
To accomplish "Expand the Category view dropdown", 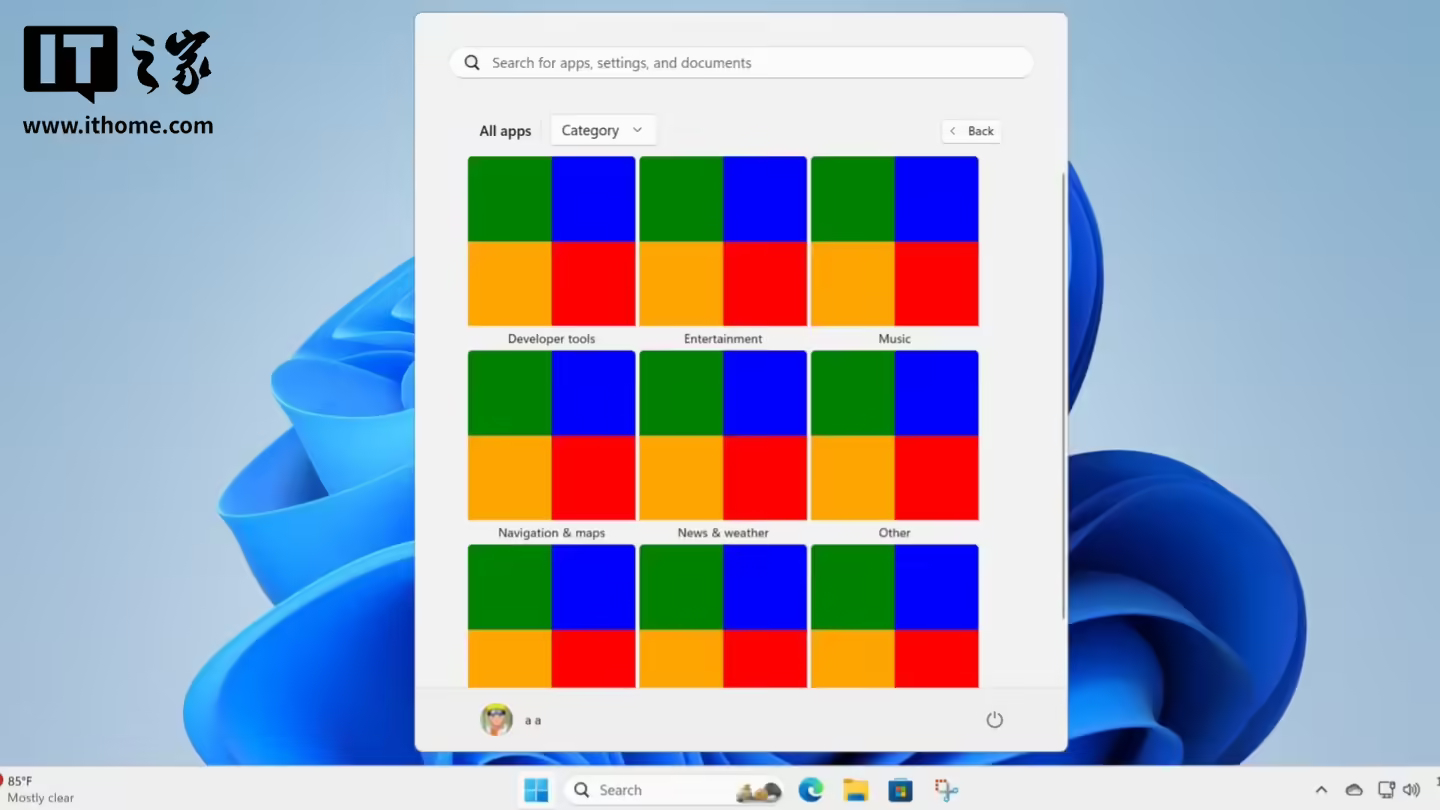I will (x=602, y=131).
